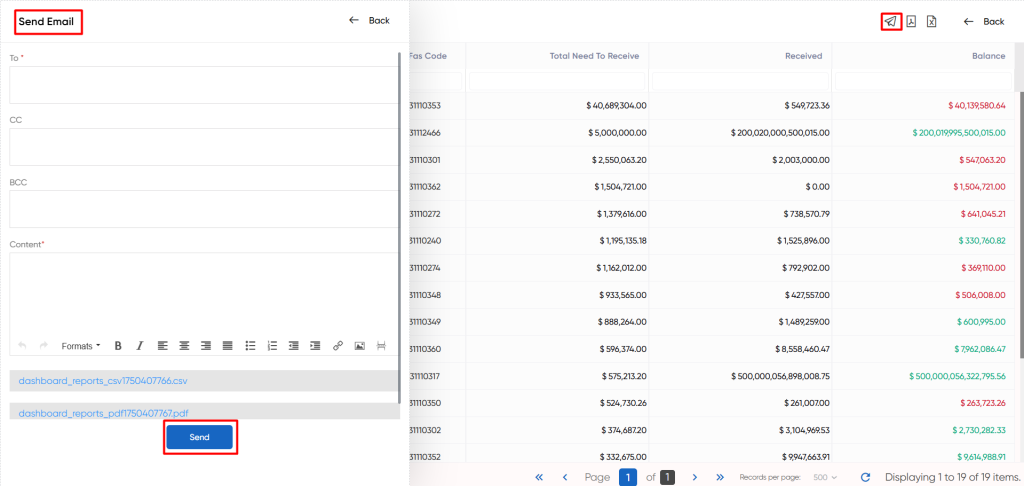Click Back at top right of report
The image size is (1024, 486).
(984, 22)
